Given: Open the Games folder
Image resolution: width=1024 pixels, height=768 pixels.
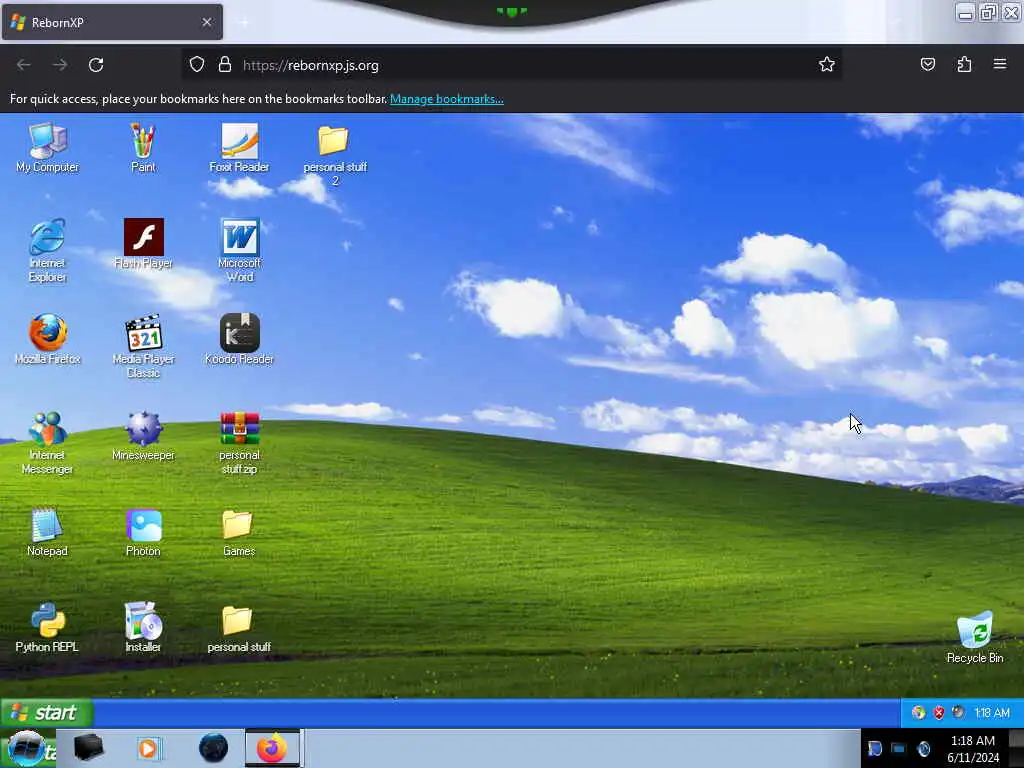Looking at the screenshot, I should click(x=239, y=532).
